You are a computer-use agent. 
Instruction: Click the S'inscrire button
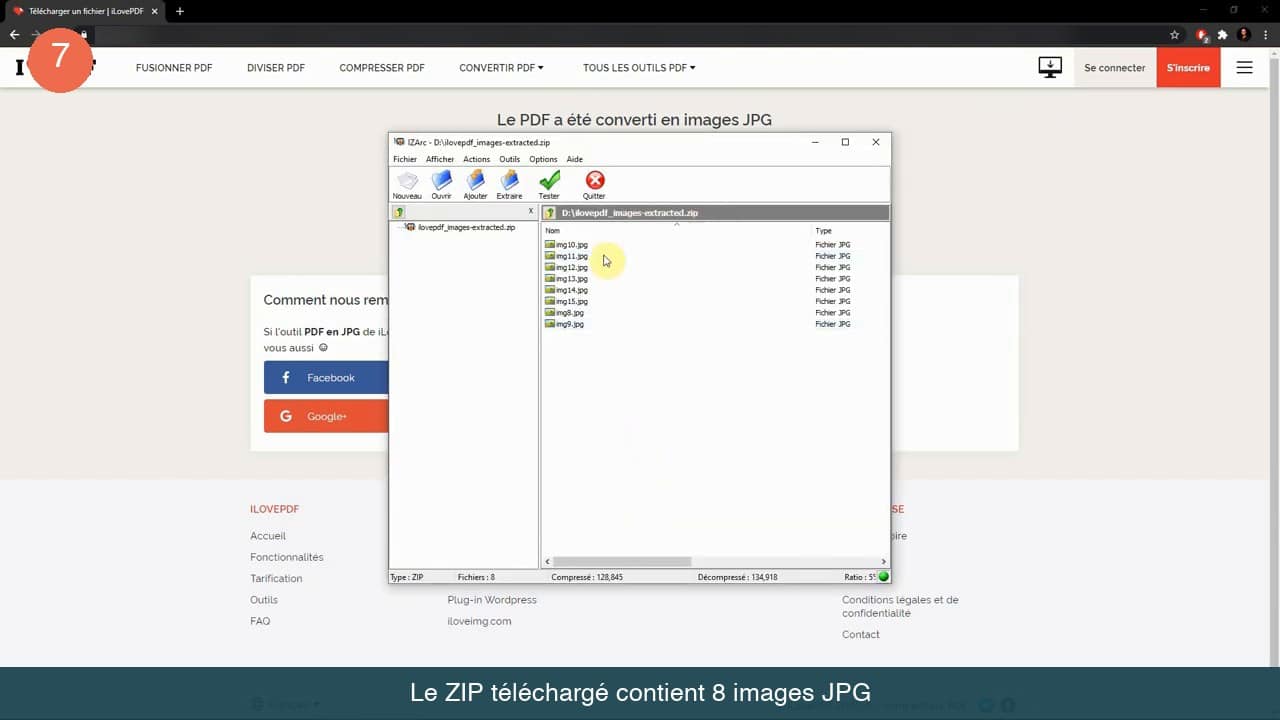point(1188,68)
